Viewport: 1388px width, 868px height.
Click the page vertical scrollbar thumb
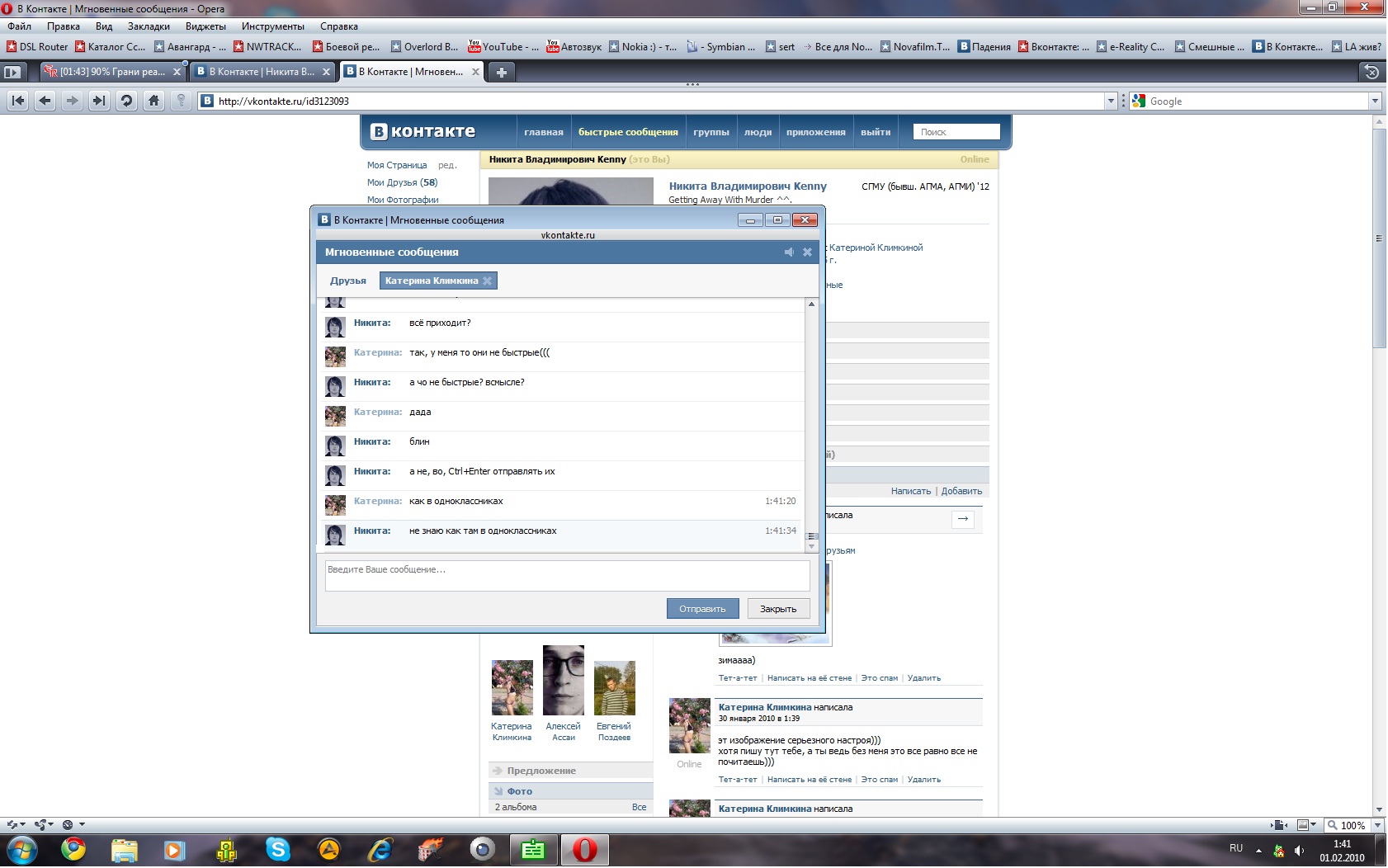point(1379,238)
